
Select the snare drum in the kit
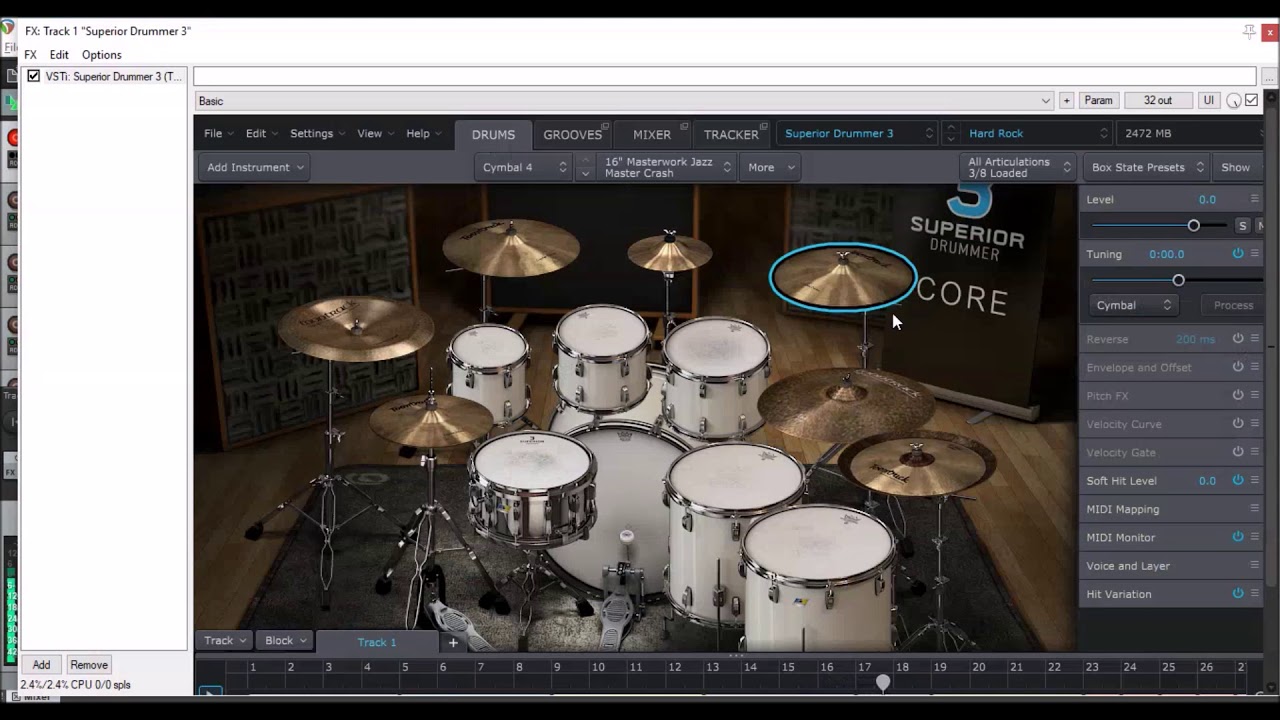click(532, 487)
